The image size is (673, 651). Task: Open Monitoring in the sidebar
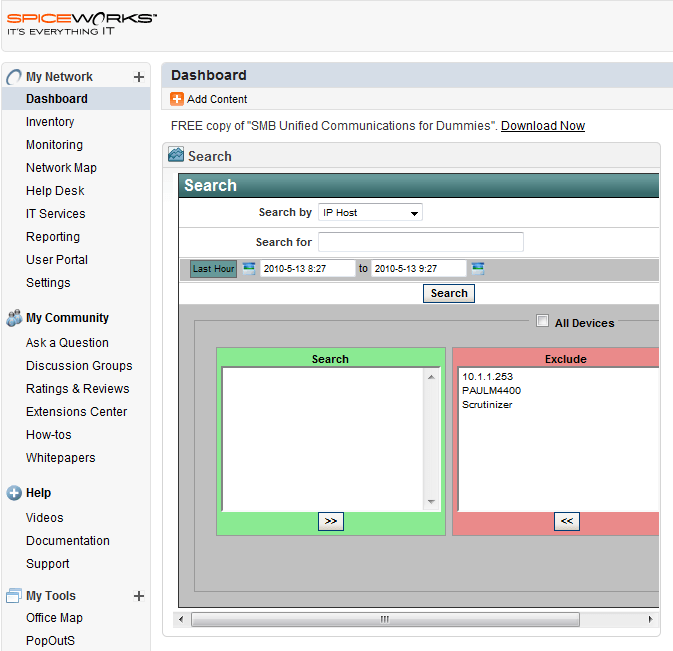[x=55, y=145]
